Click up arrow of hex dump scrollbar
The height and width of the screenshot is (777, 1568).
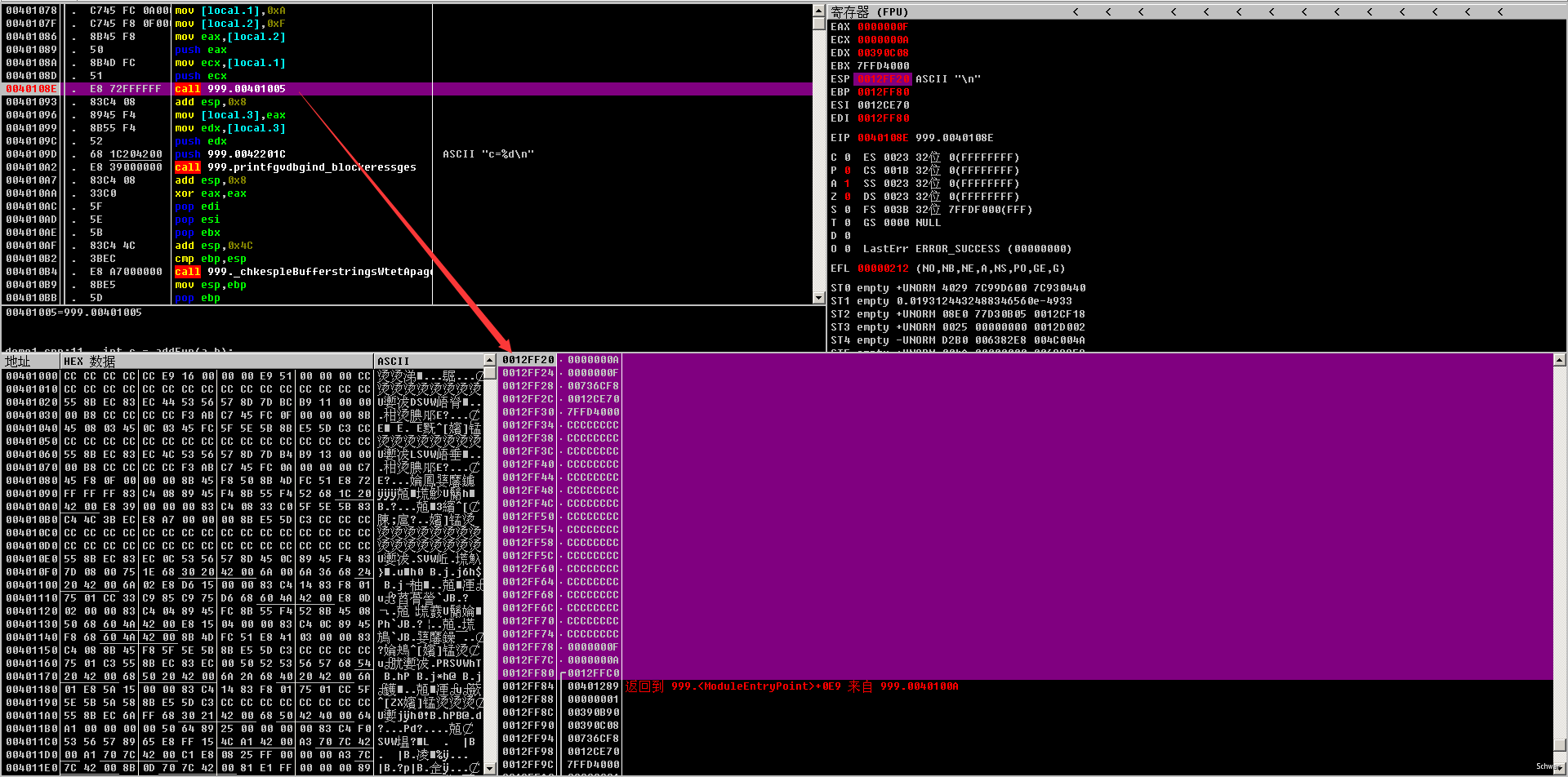point(490,360)
